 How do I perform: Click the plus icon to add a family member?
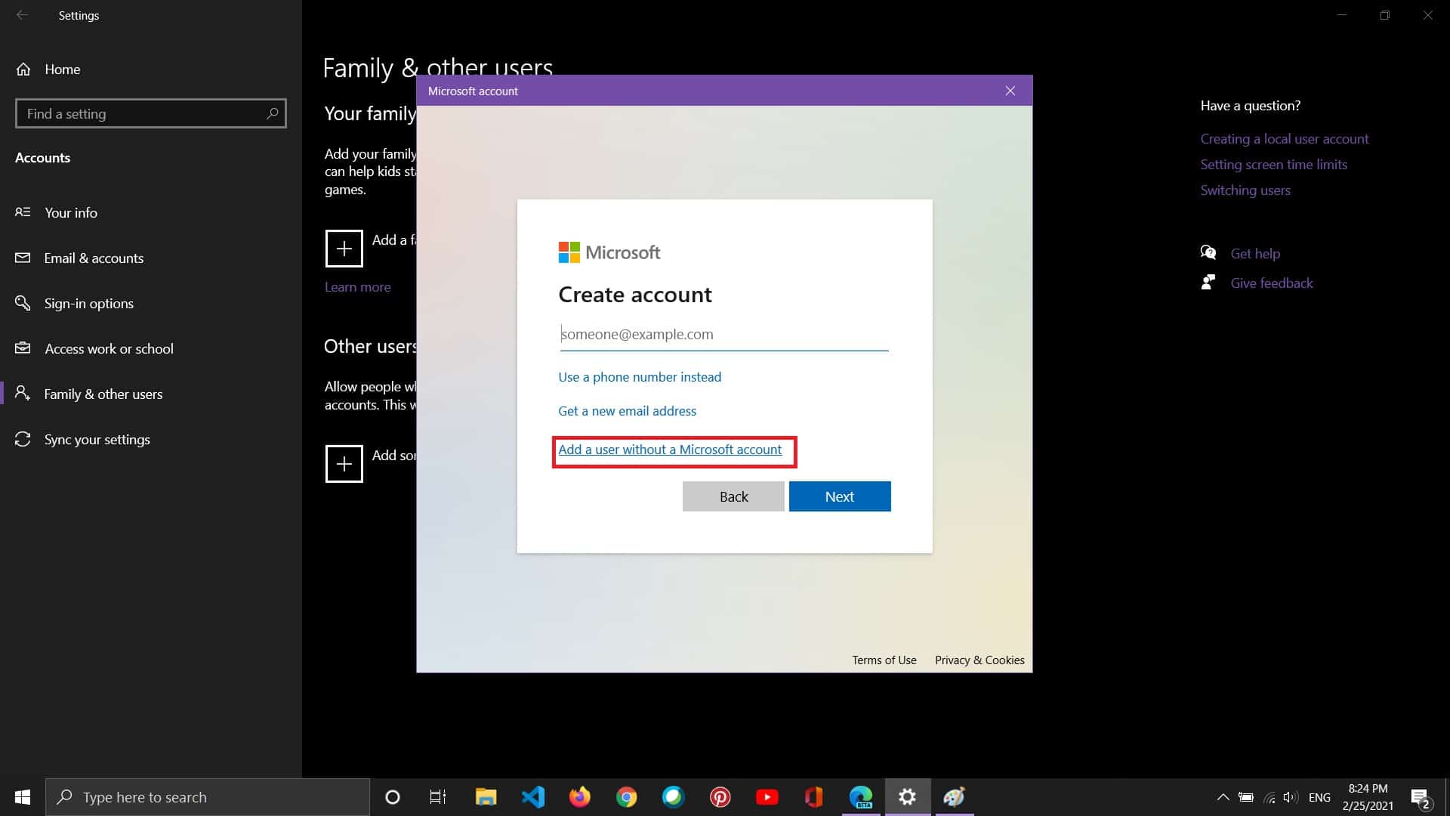point(344,248)
